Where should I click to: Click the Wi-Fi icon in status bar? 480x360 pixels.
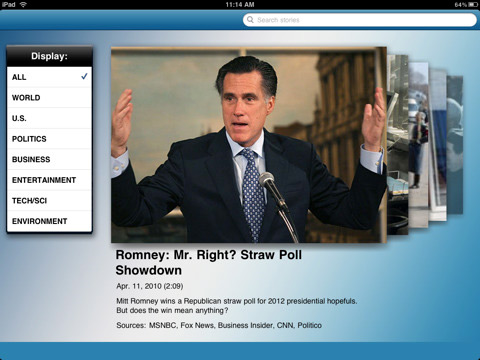[23, 4]
